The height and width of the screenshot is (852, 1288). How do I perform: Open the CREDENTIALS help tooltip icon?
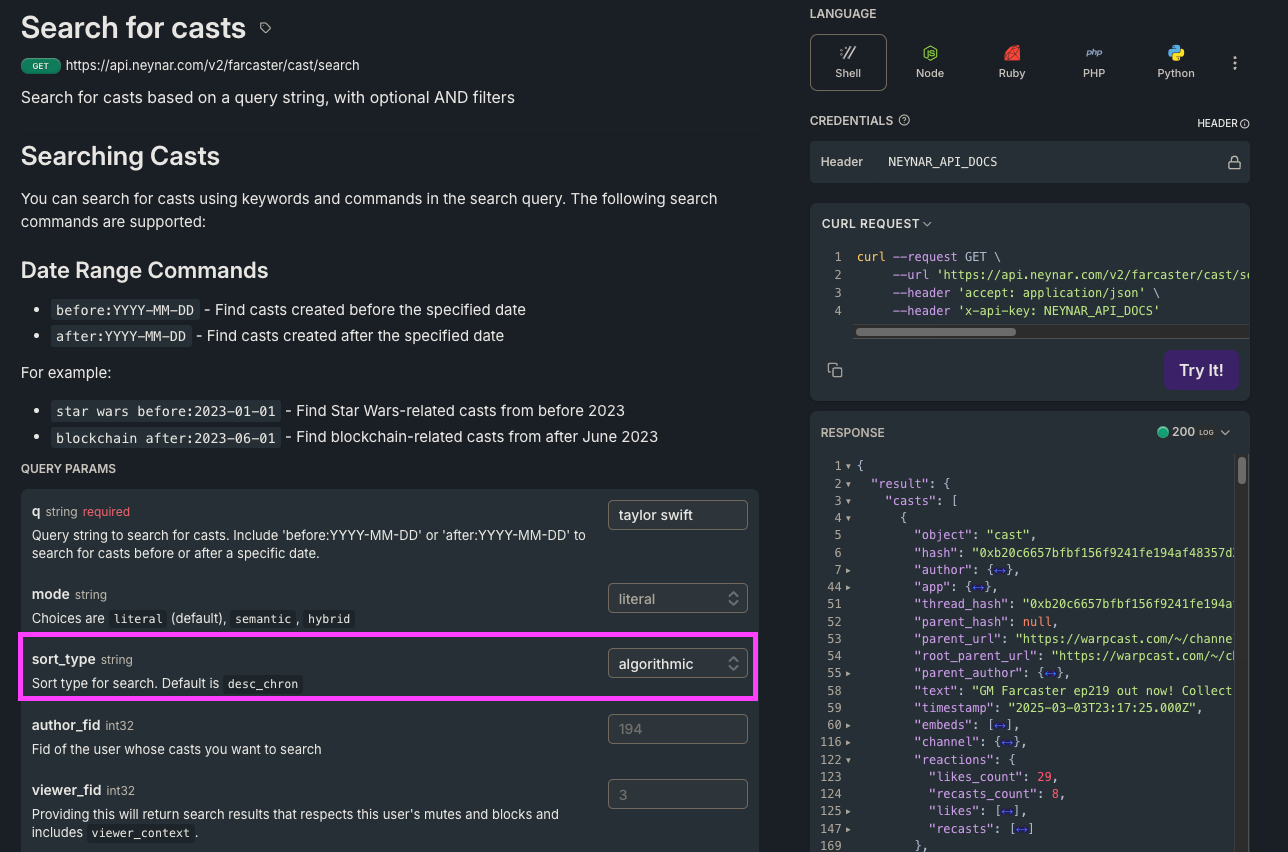[x=903, y=120]
